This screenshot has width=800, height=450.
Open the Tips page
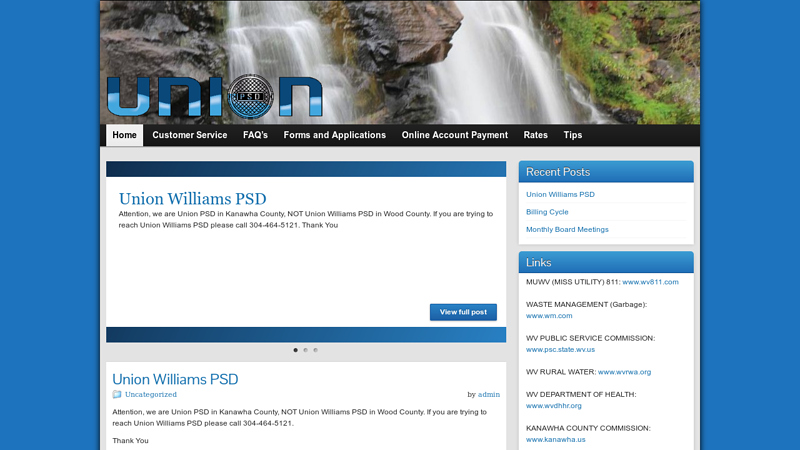[573, 135]
